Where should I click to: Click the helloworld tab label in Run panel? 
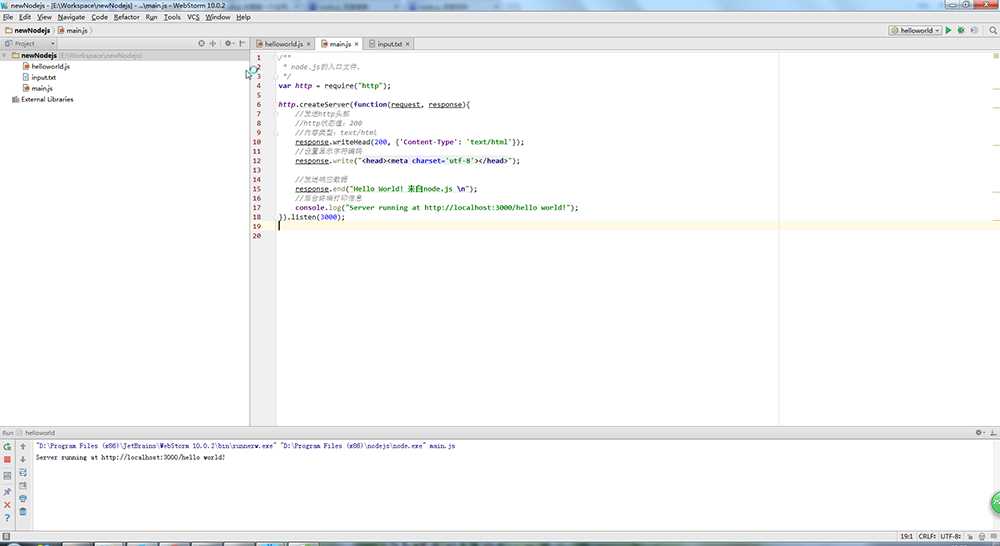click(x=40, y=432)
